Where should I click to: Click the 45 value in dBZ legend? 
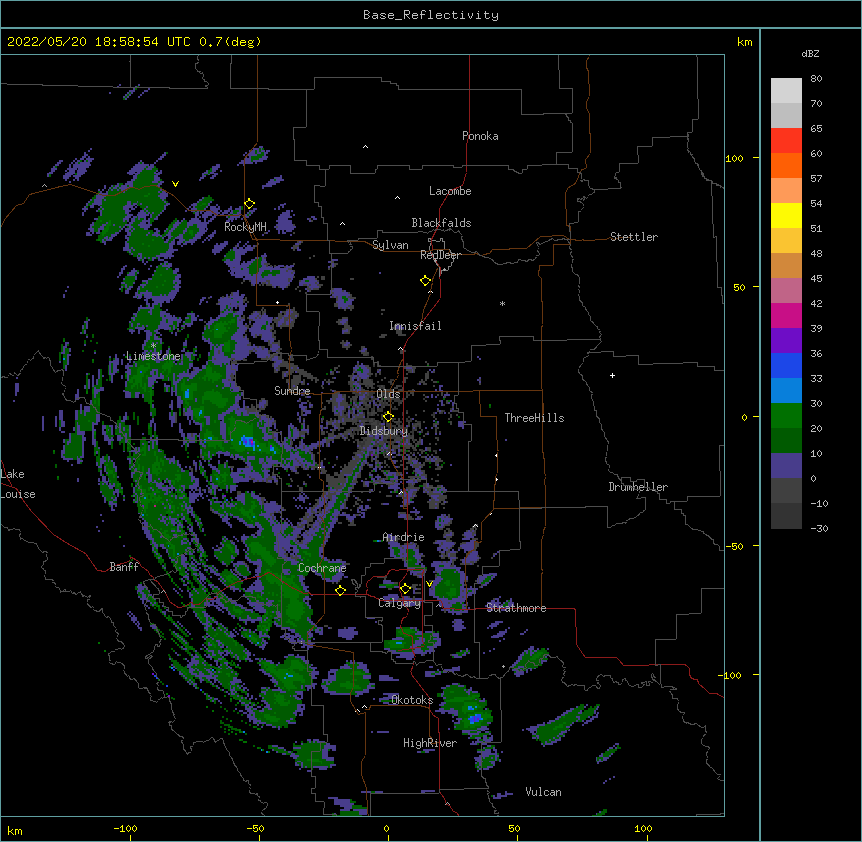(816, 279)
